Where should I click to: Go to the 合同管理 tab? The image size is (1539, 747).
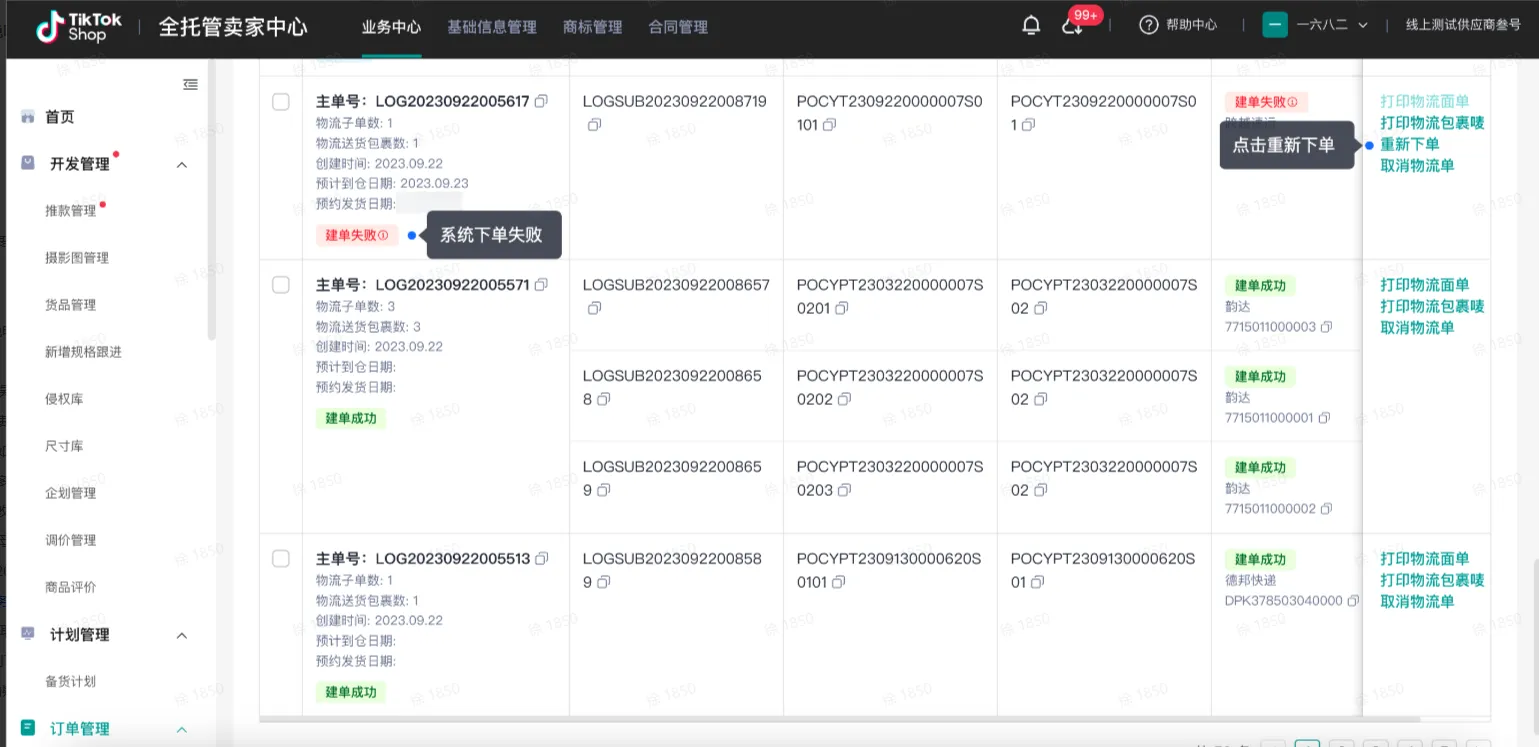(x=678, y=27)
